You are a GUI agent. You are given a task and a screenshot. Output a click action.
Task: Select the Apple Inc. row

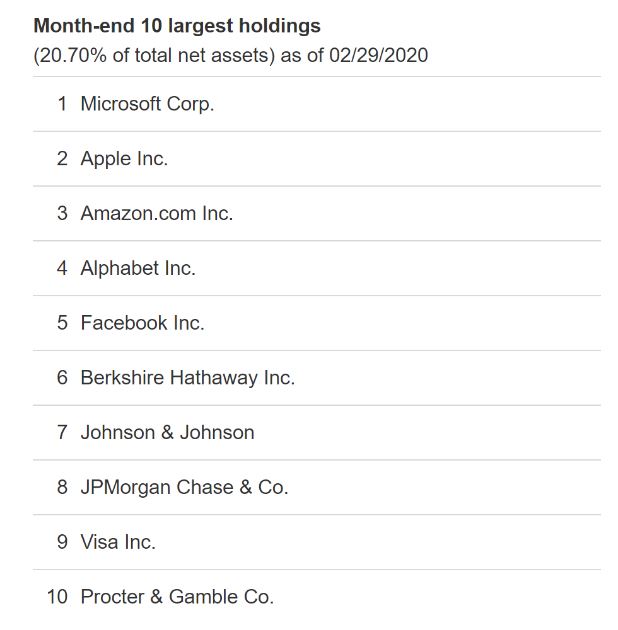coord(124,159)
